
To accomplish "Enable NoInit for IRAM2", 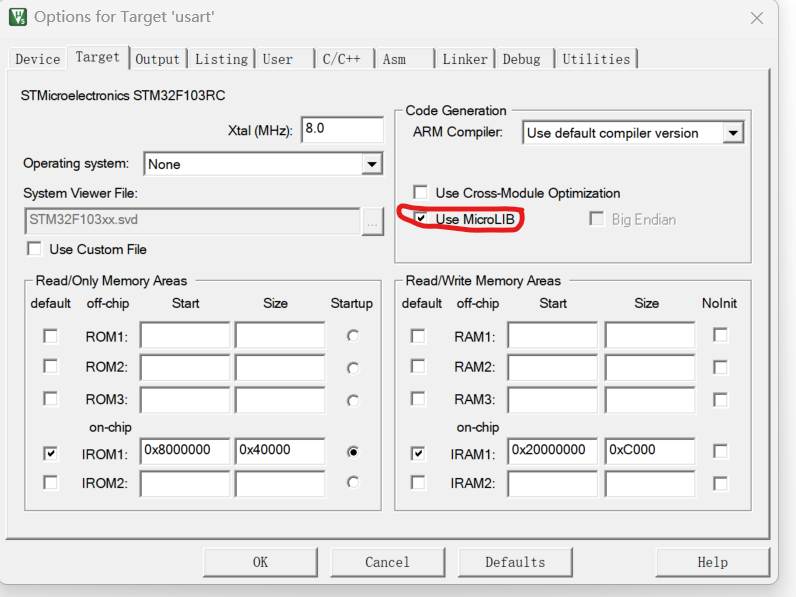I will coord(720,483).
